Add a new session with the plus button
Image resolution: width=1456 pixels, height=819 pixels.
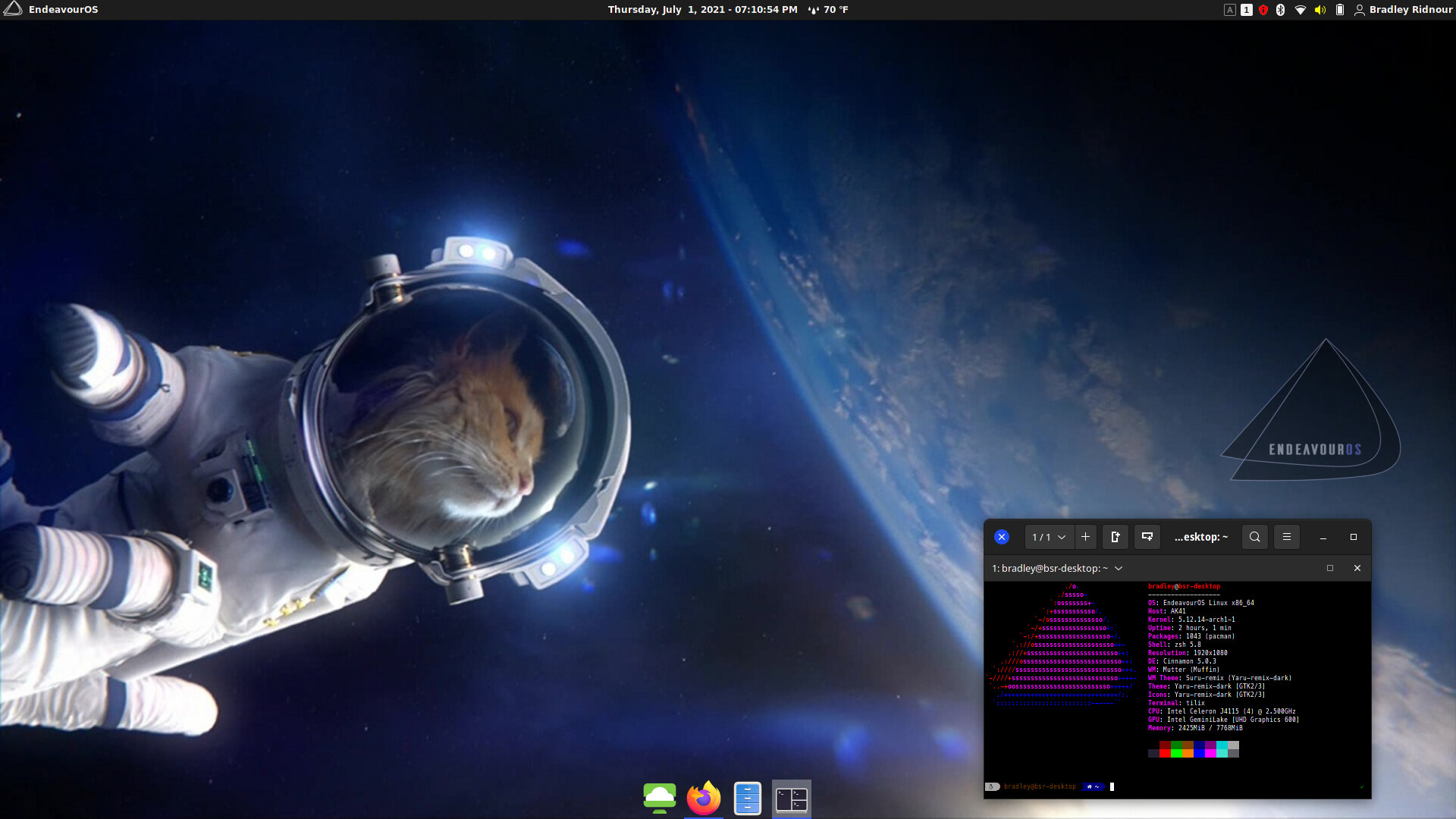coord(1085,537)
